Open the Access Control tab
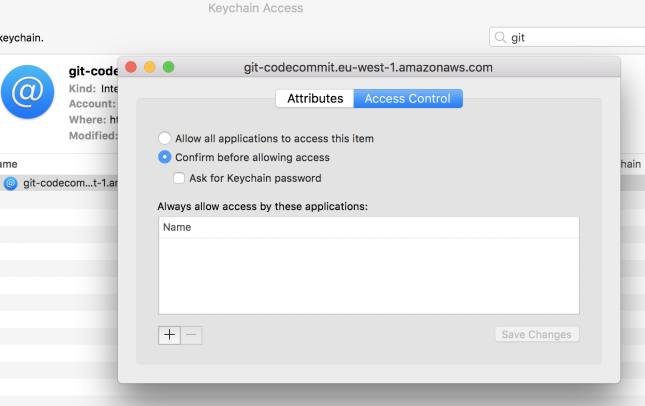This screenshot has height=406, width=645. (x=408, y=99)
